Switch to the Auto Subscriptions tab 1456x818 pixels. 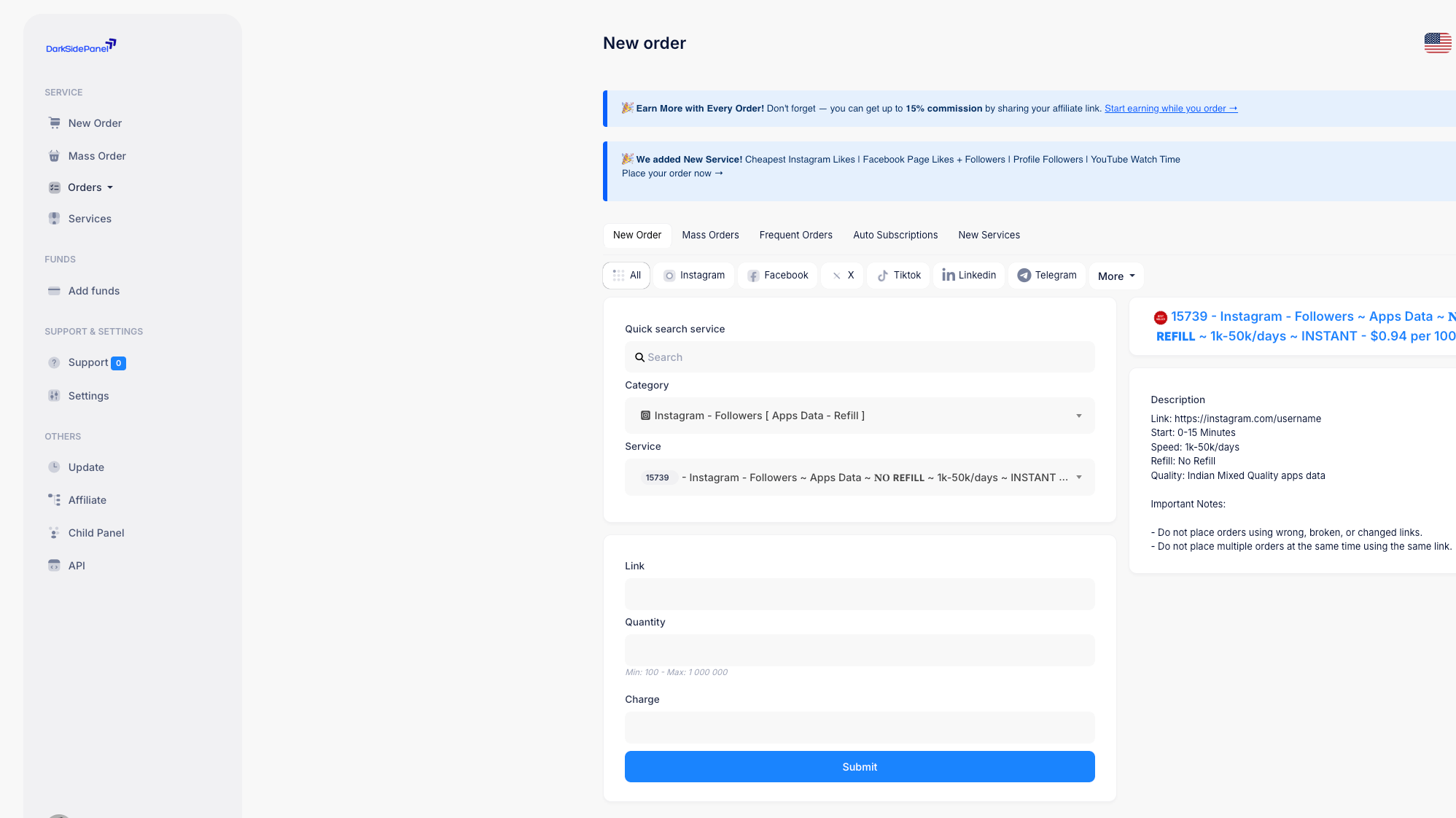(x=895, y=235)
